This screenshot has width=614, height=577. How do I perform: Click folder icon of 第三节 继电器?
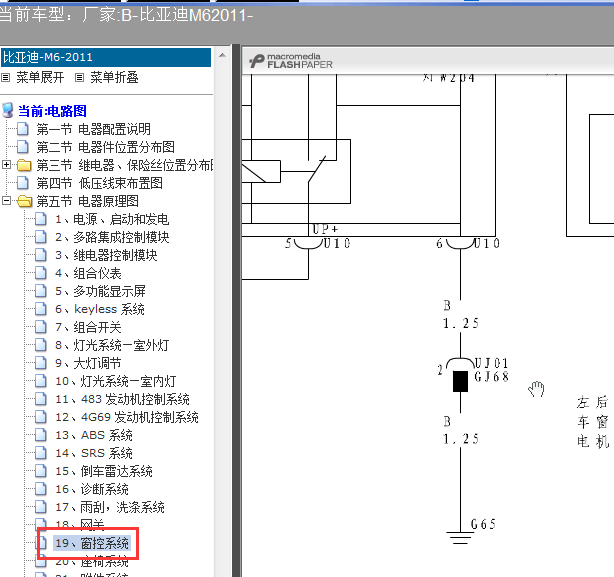point(24,165)
